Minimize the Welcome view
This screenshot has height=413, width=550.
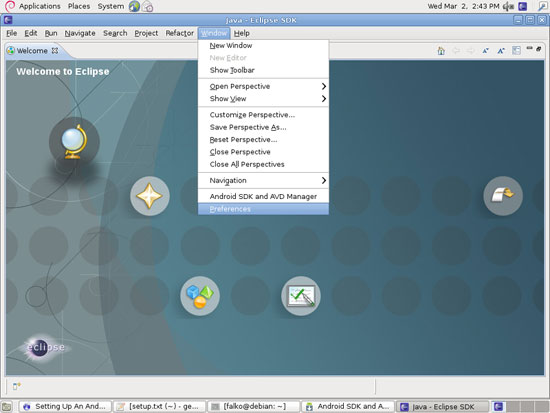(x=529, y=48)
